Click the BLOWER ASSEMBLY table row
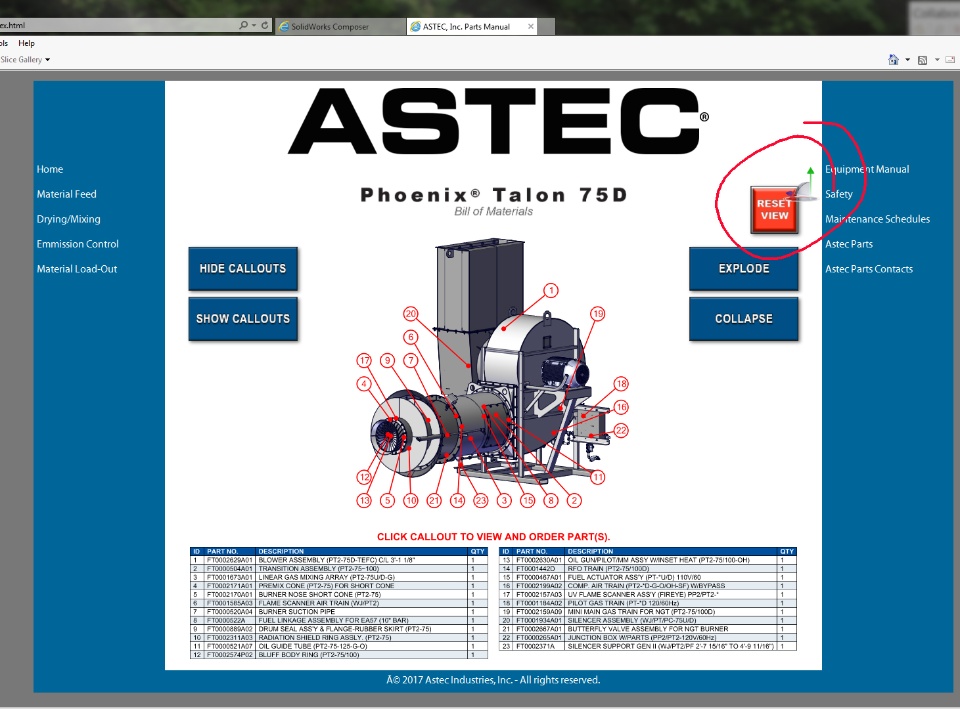The height and width of the screenshot is (709, 960). pos(339,560)
